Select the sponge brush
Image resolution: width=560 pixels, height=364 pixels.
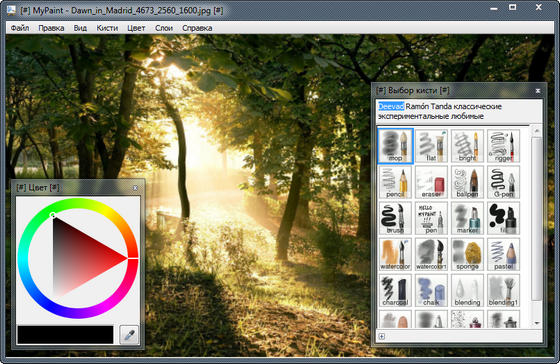[x=467, y=254]
